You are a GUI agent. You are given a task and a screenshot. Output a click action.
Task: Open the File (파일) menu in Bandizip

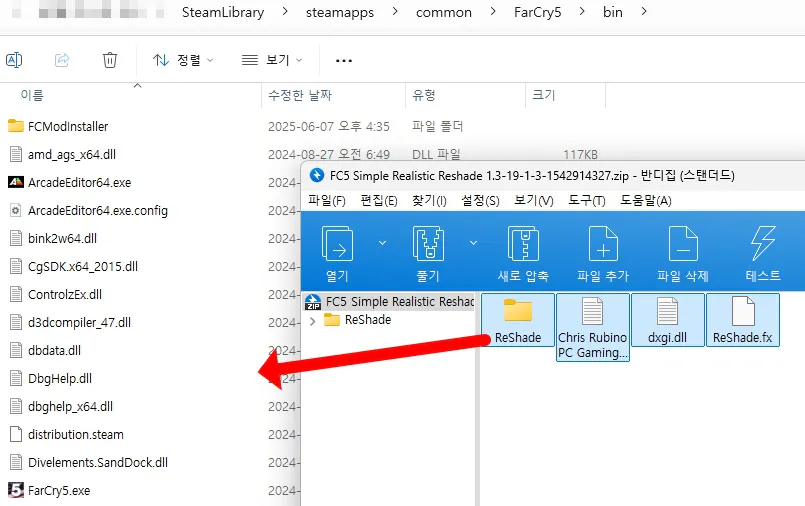click(326, 200)
